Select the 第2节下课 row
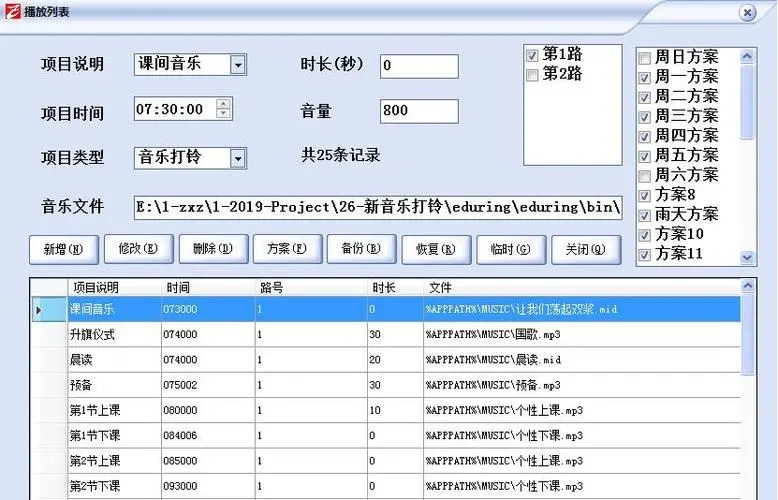This screenshot has height=500, width=778. [x=387, y=487]
